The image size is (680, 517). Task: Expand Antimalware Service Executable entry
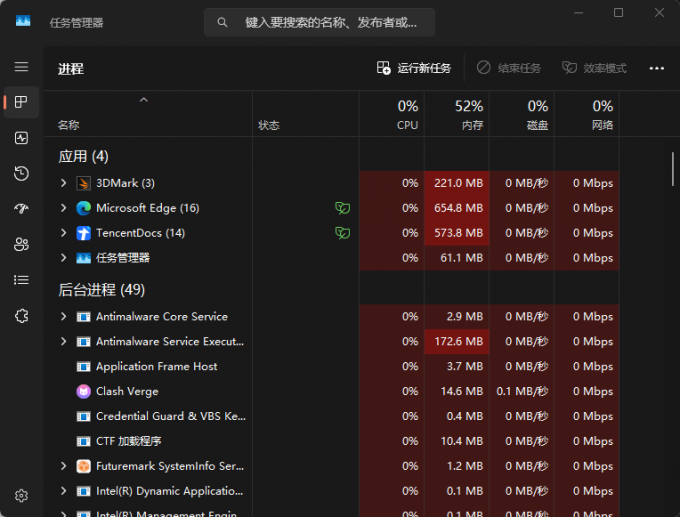pos(63,342)
